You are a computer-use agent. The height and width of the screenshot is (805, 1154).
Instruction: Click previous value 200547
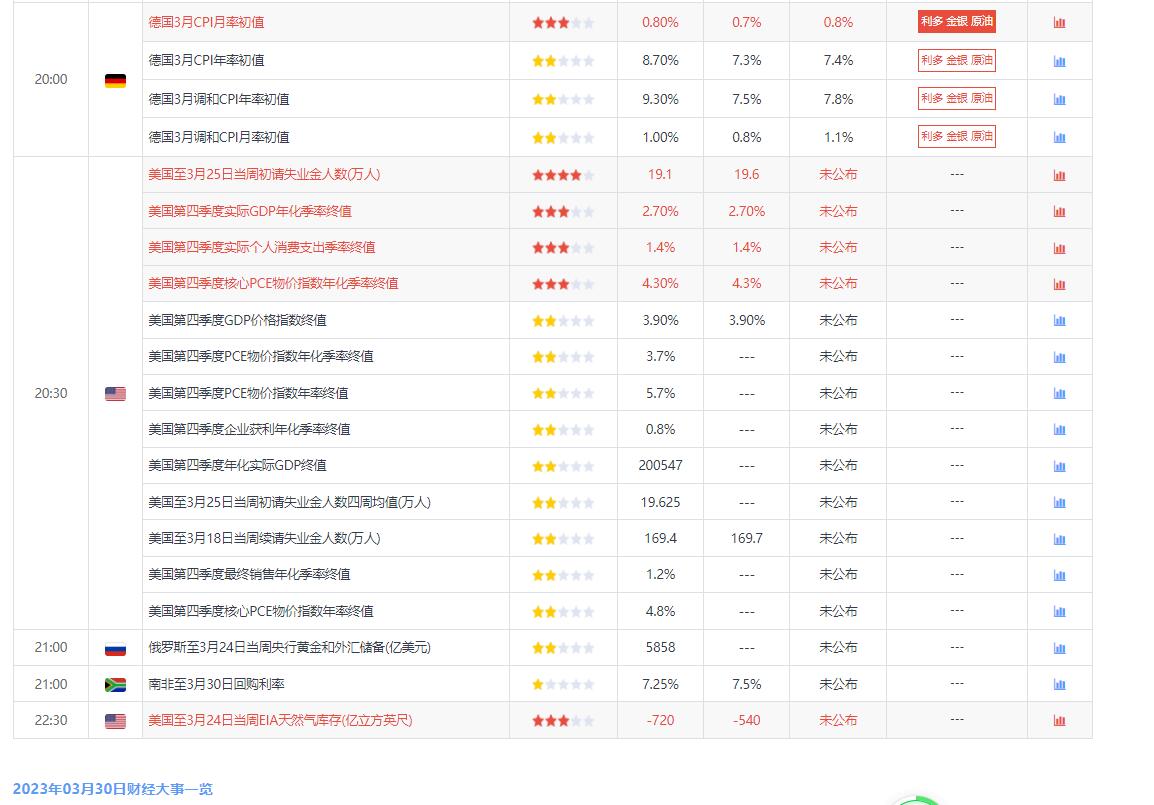coord(660,466)
